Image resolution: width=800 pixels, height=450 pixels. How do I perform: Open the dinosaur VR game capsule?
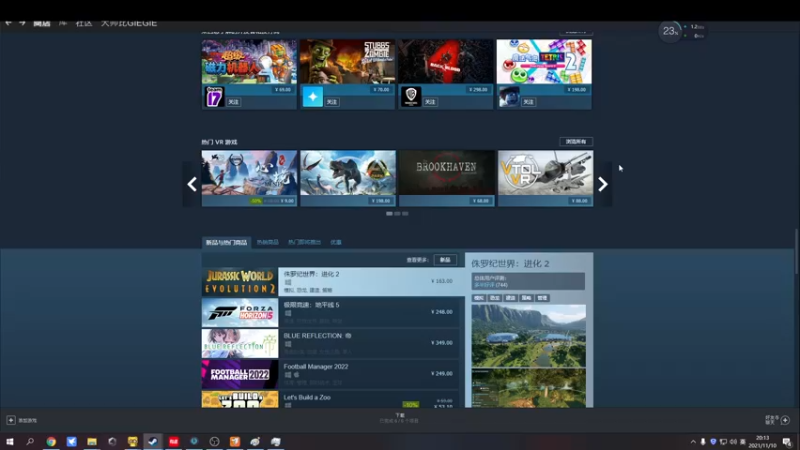click(348, 178)
